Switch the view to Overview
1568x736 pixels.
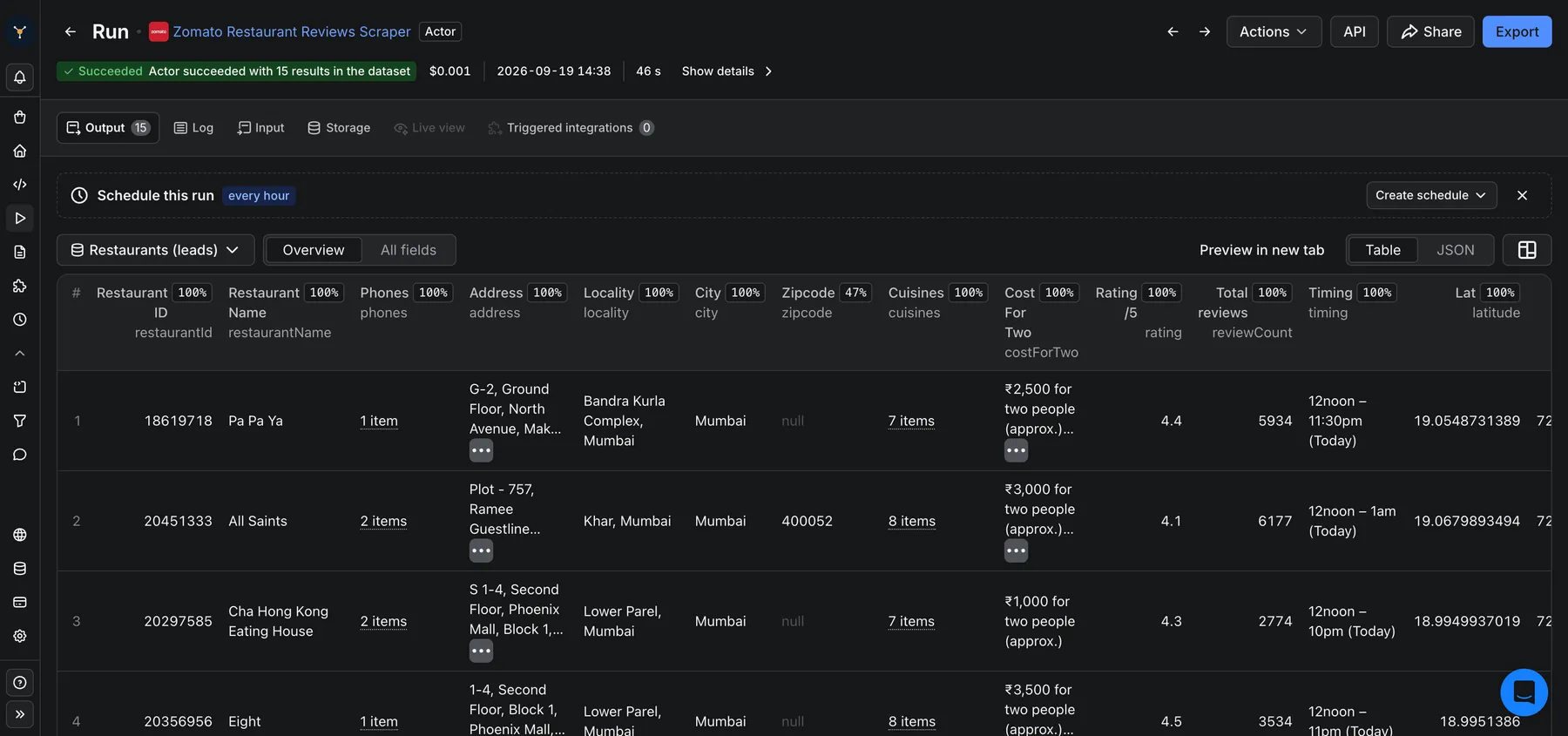[x=314, y=250]
